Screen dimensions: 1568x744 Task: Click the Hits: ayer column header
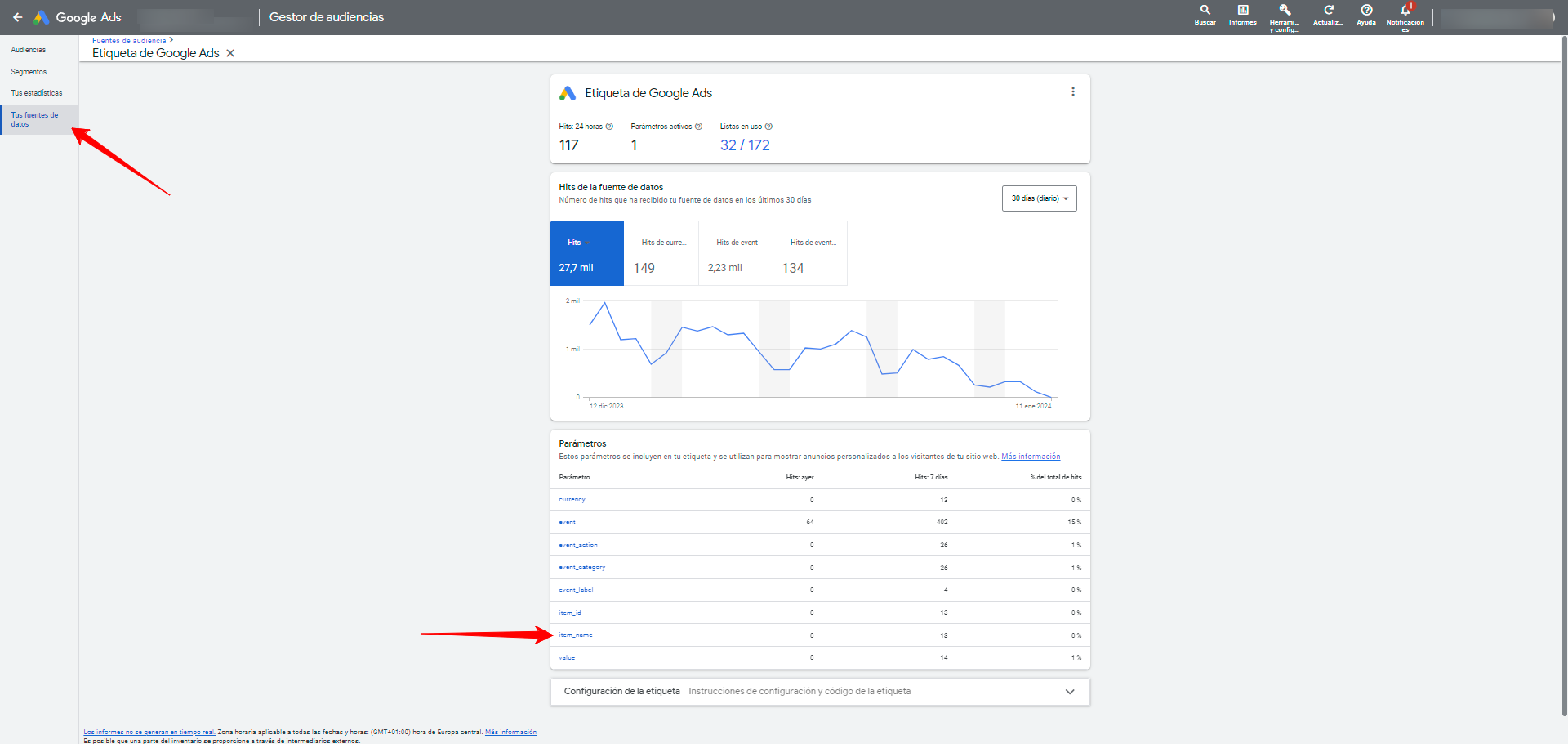(800, 477)
